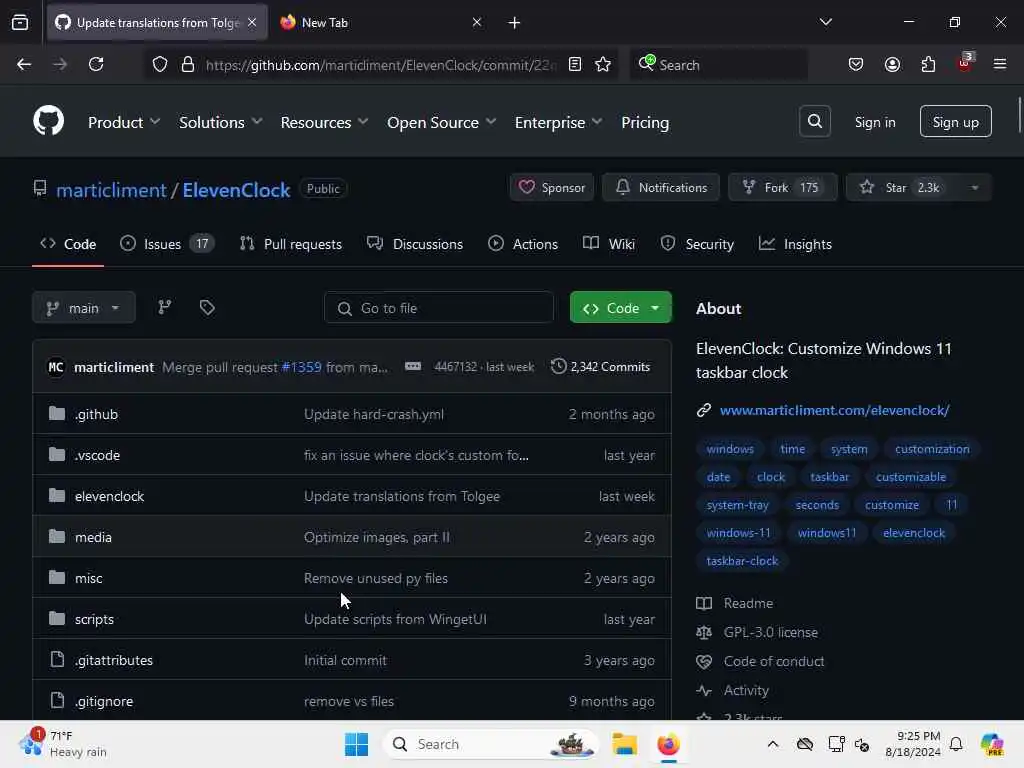The image size is (1024, 768).
Task: Bookmark this page with the star icon
Action: tap(603, 64)
